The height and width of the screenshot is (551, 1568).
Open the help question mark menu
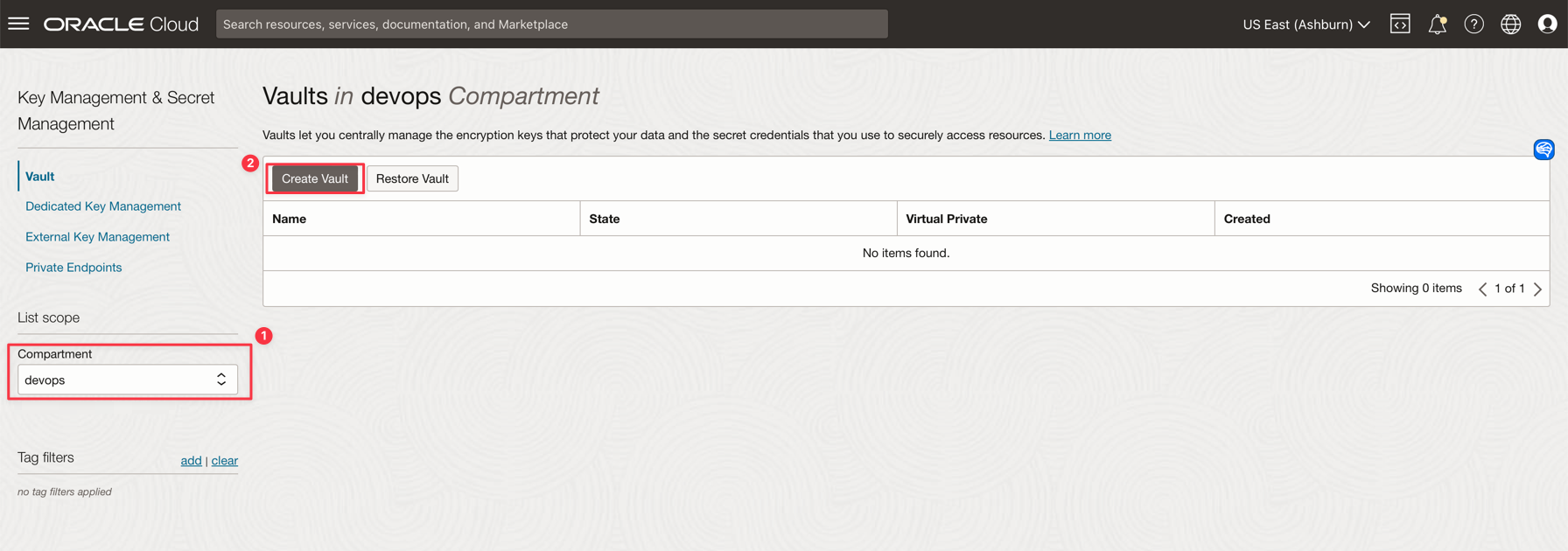click(1473, 24)
